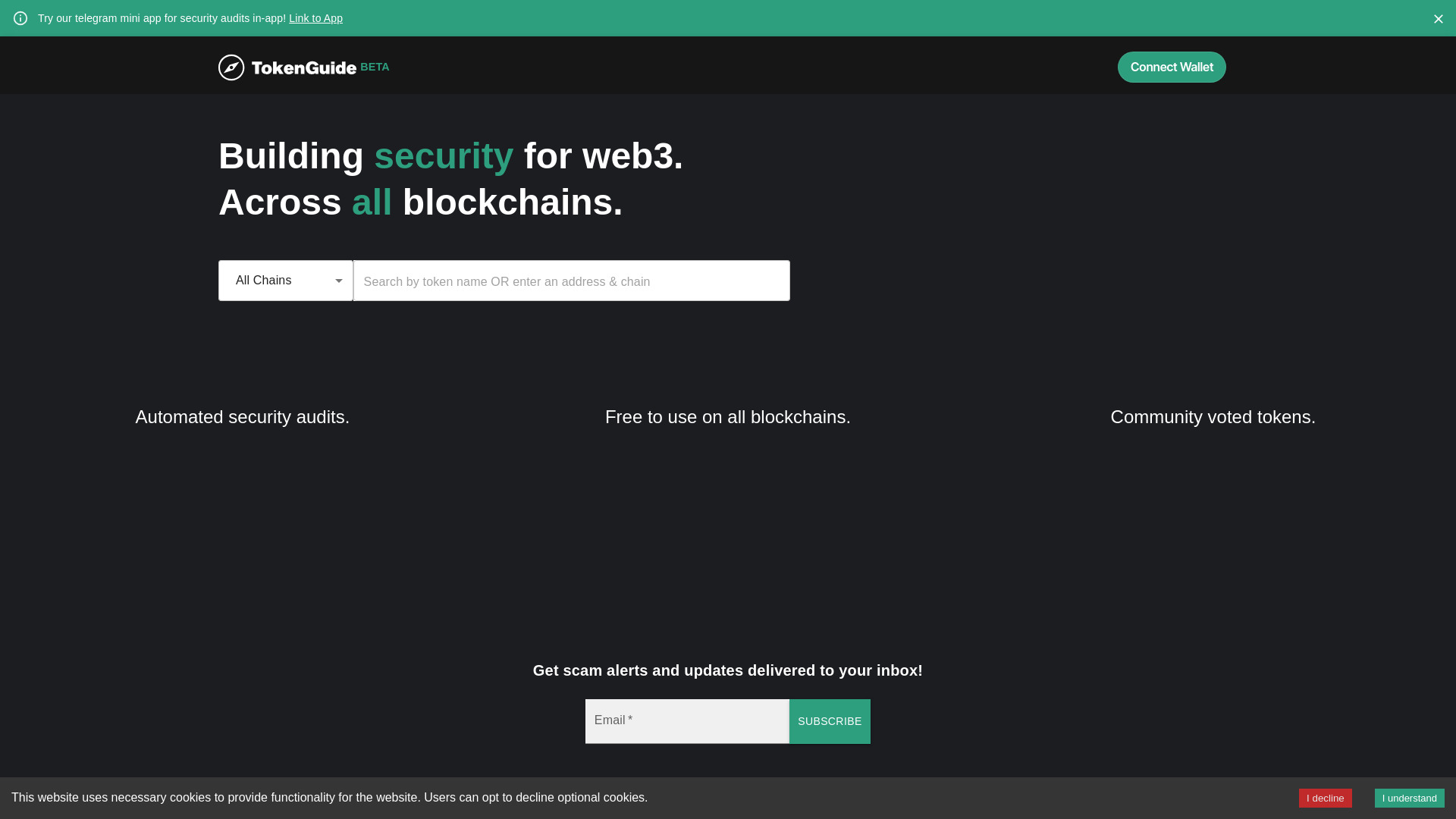The width and height of the screenshot is (1456, 819).
Task: Toggle the cookie consent decline option
Action: (x=1325, y=798)
